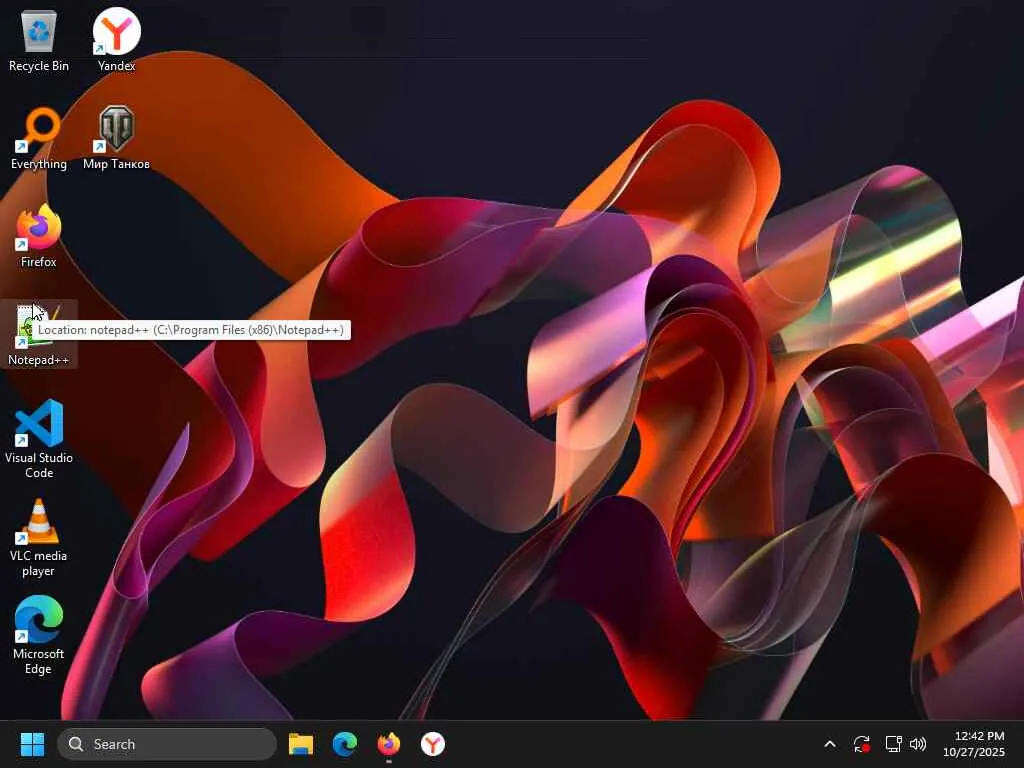Select the Firefox desktop shortcut
The image size is (1024, 768).
[x=39, y=236]
